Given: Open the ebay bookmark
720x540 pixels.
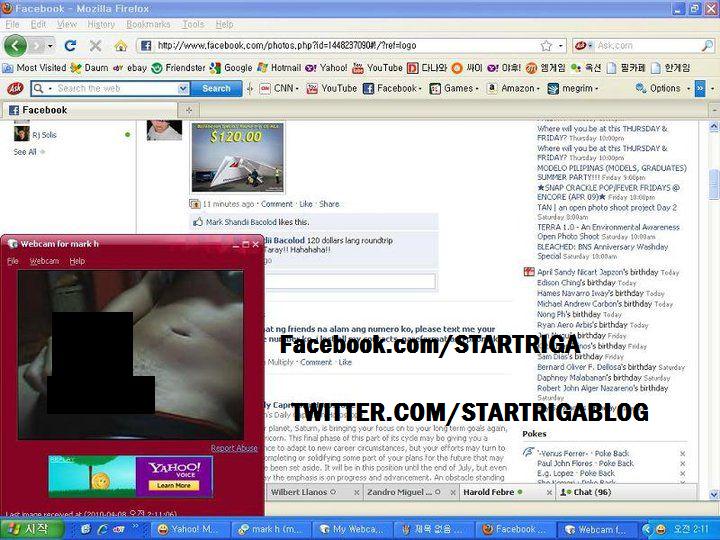Looking at the screenshot, I should pos(130,68).
